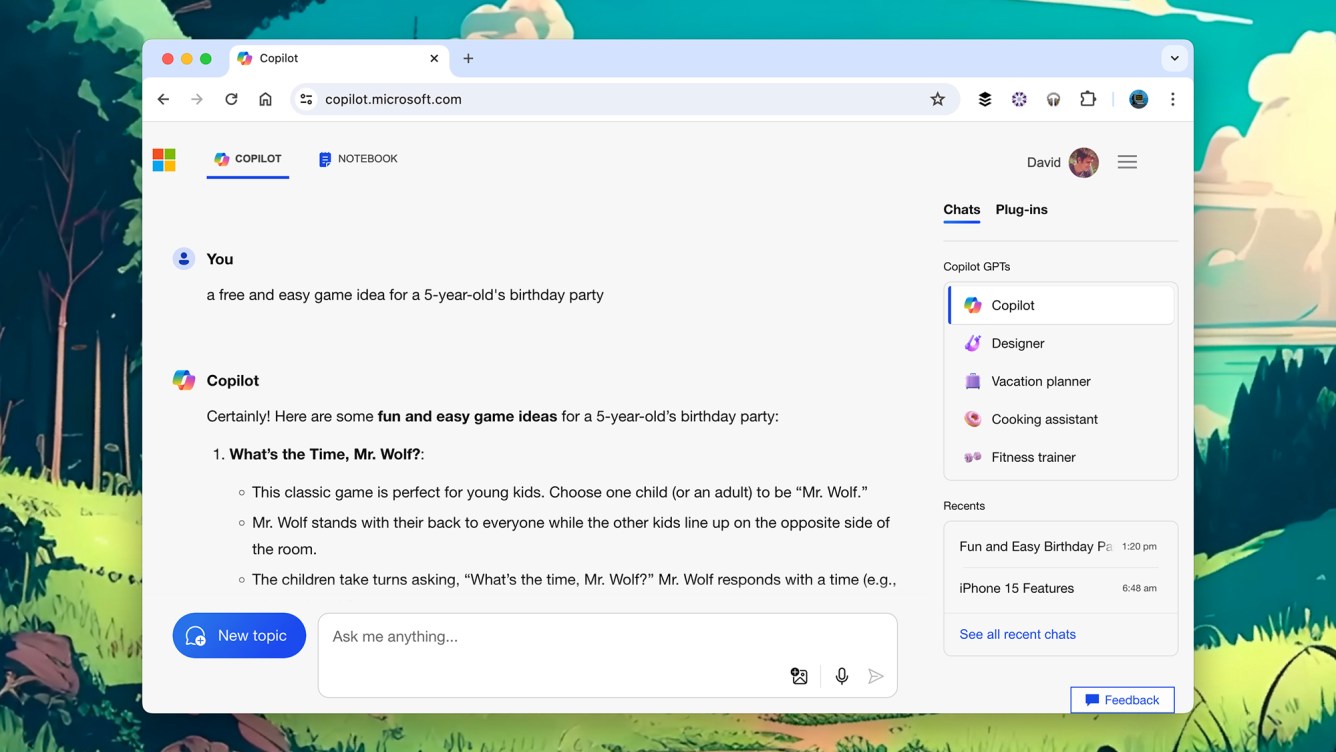Open the browser extensions puzzle icon

point(1088,99)
